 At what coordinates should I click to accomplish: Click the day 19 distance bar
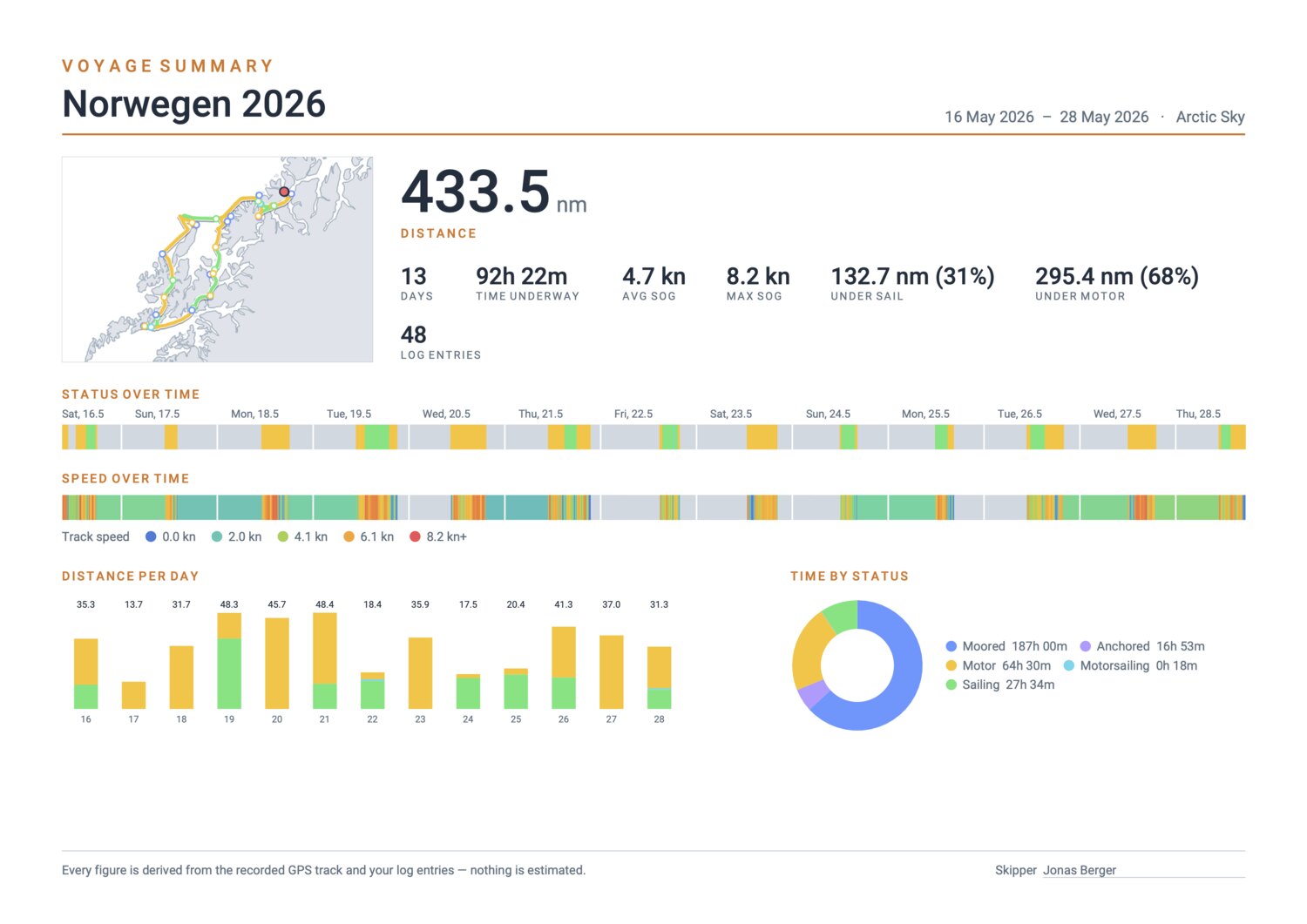tap(229, 660)
